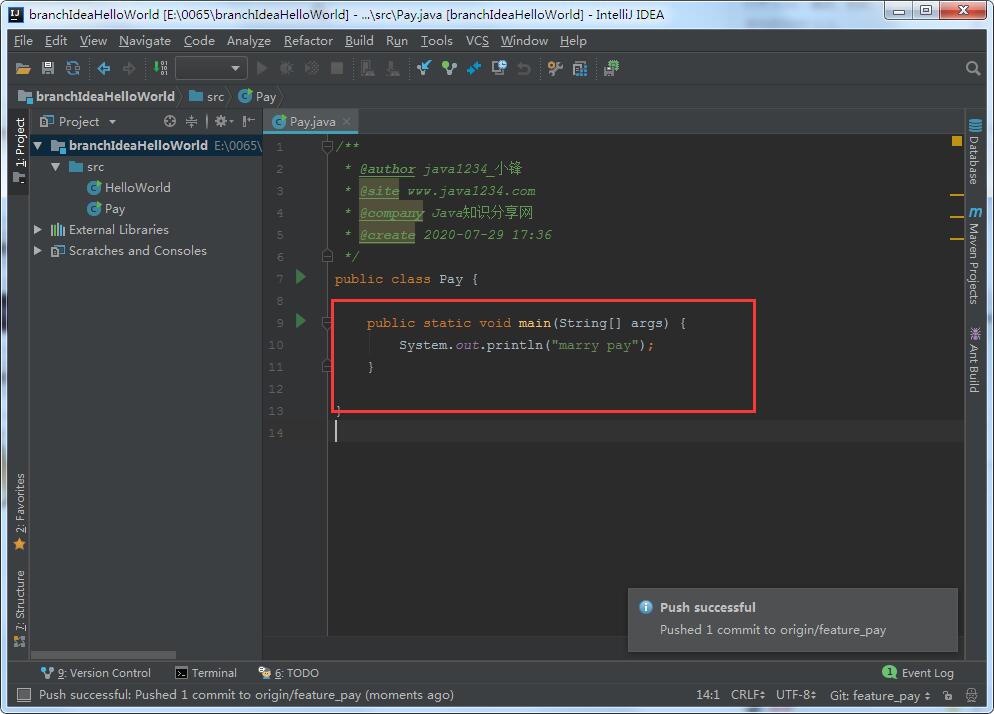994x714 pixels.
Task: Toggle the 2: Favorites side tool window
Action: click(x=20, y=511)
